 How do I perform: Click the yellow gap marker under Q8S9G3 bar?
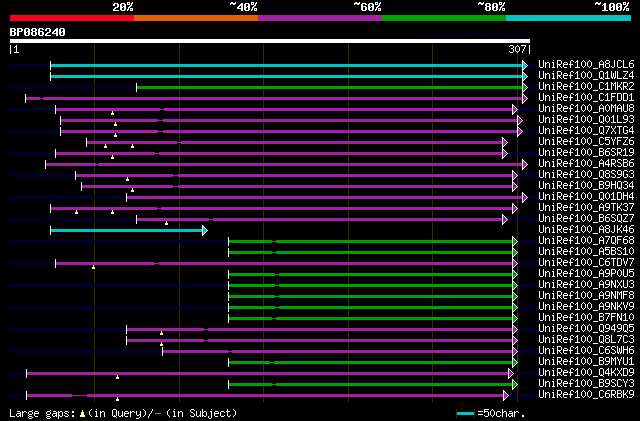[x=127, y=179]
